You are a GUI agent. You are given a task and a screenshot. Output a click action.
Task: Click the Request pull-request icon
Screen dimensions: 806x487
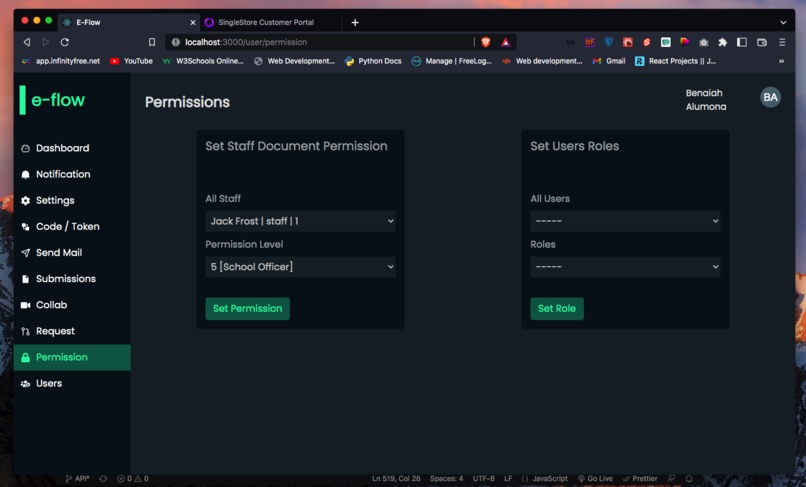tap(25, 332)
